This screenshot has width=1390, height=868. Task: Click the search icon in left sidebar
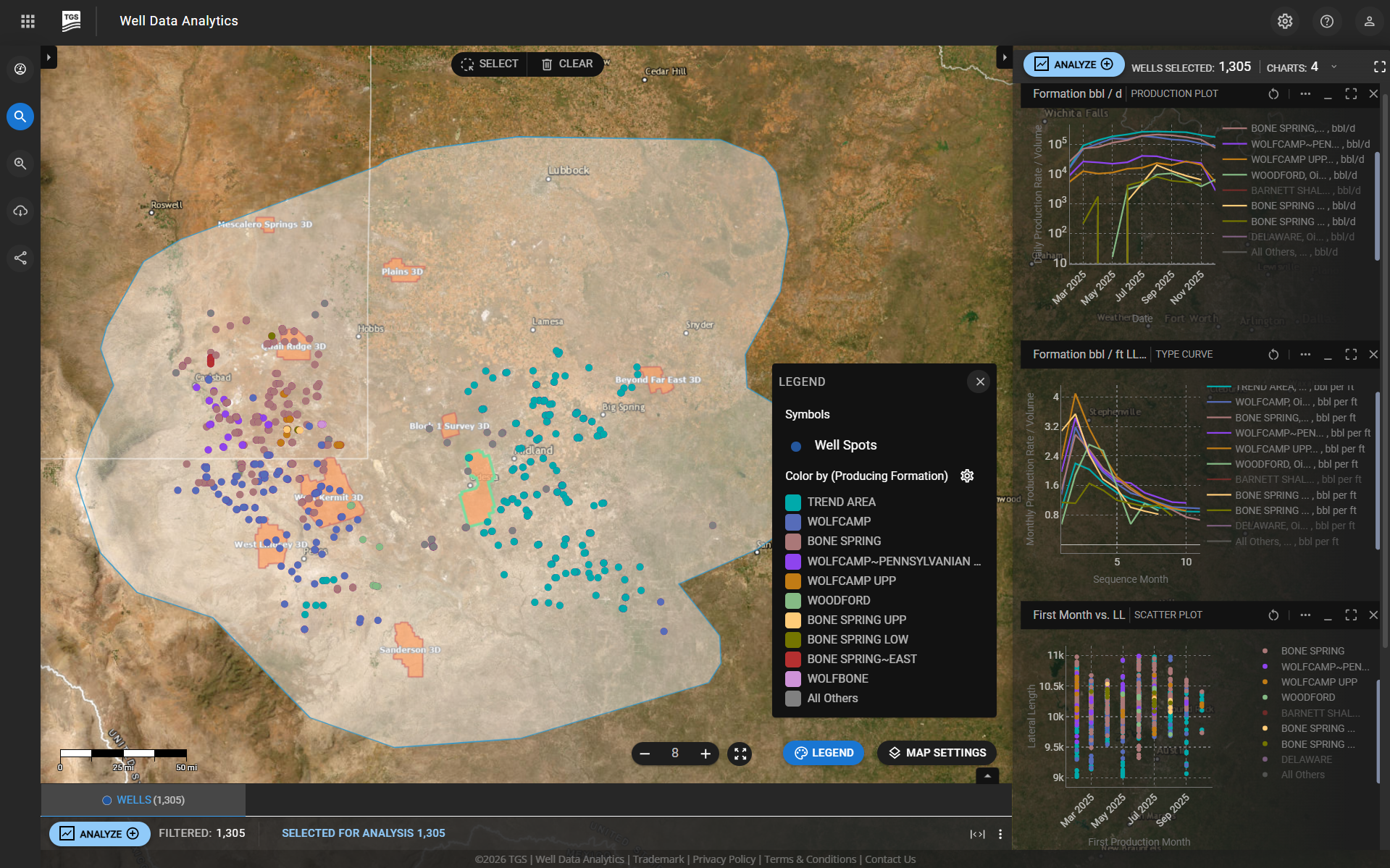[x=20, y=117]
